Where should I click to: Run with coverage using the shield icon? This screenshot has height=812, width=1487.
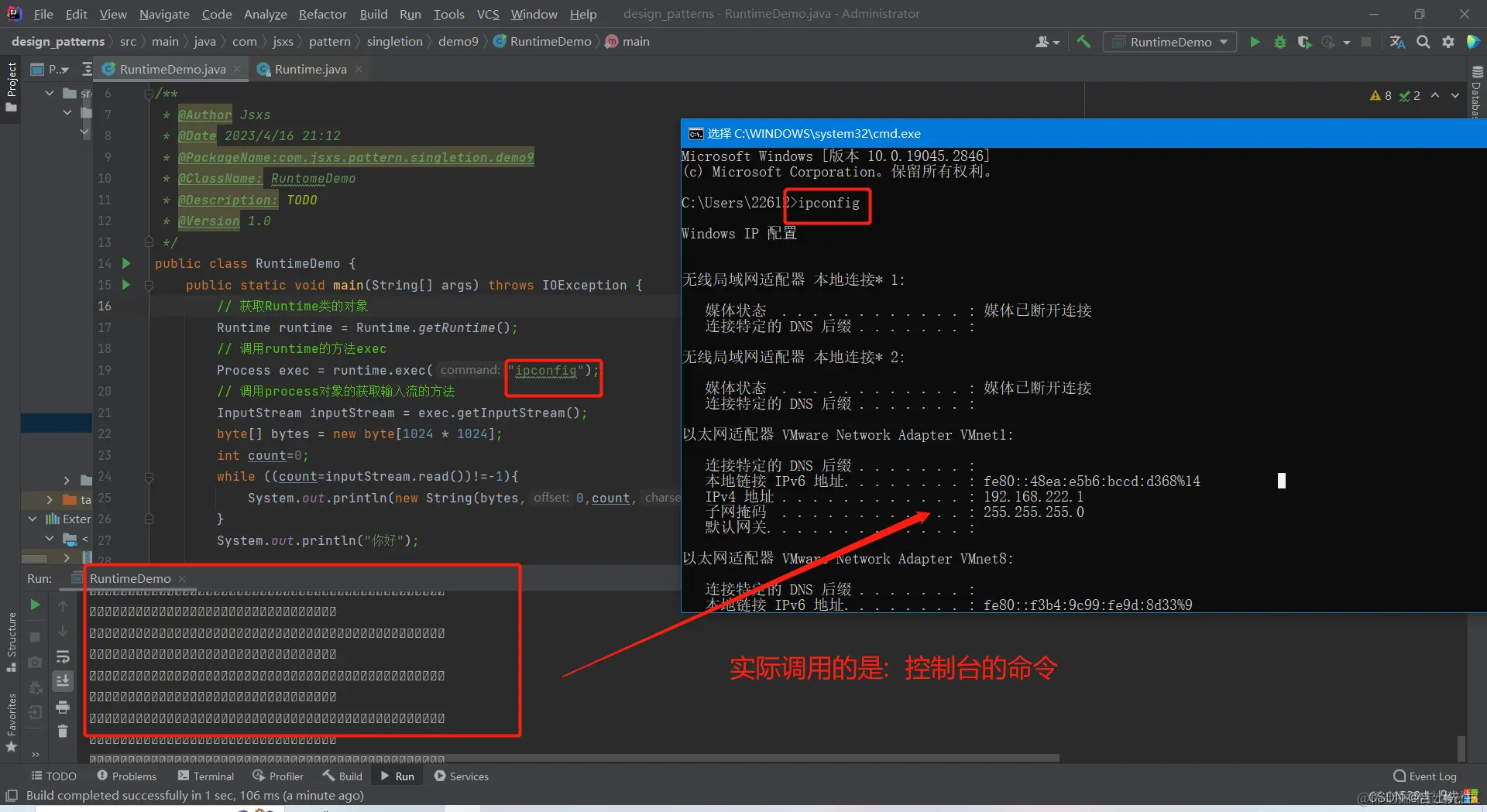tap(1304, 42)
